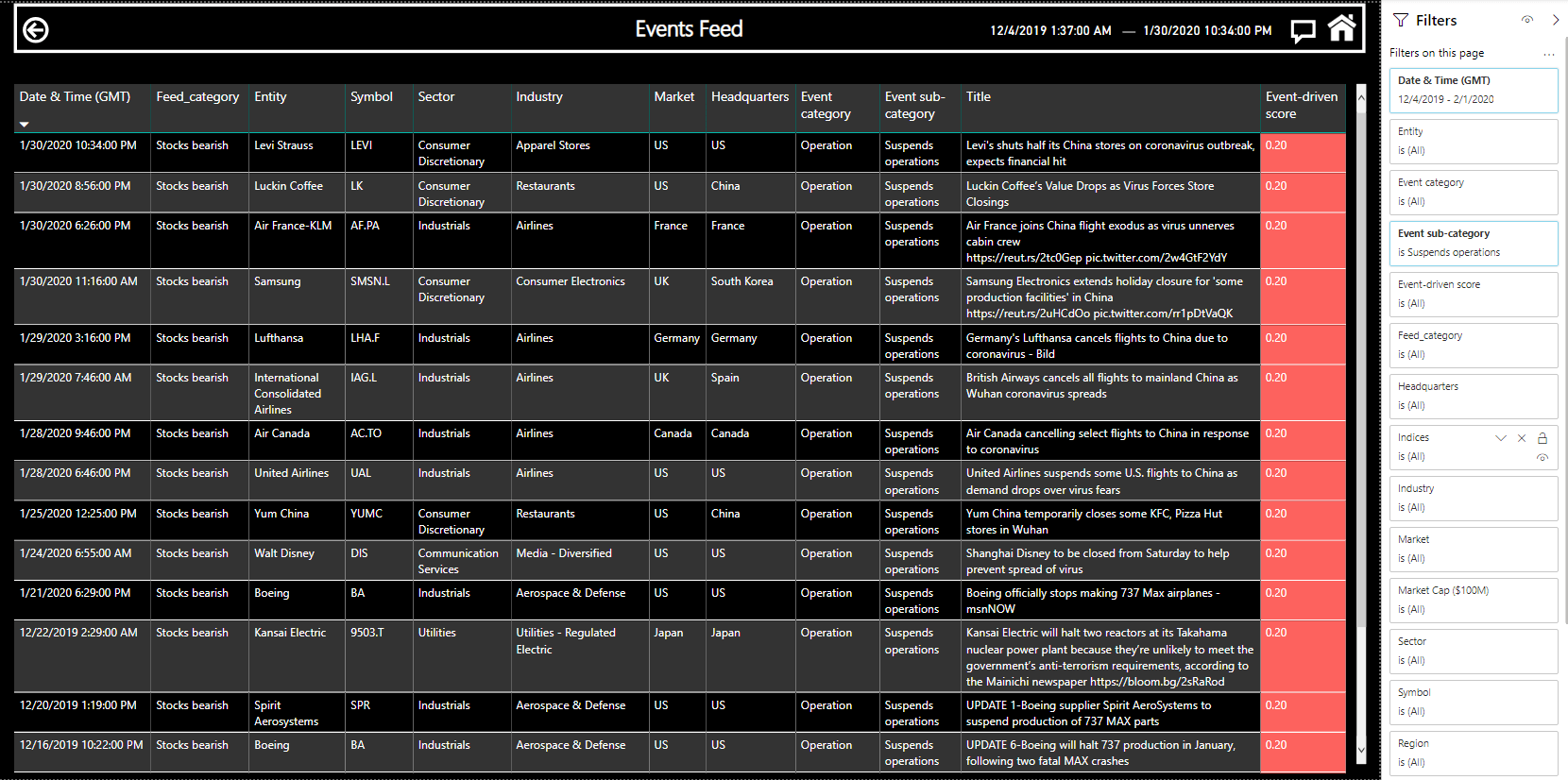The image size is (1568, 780).
Task: Open the Sector filter card
Action: (x=1474, y=652)
